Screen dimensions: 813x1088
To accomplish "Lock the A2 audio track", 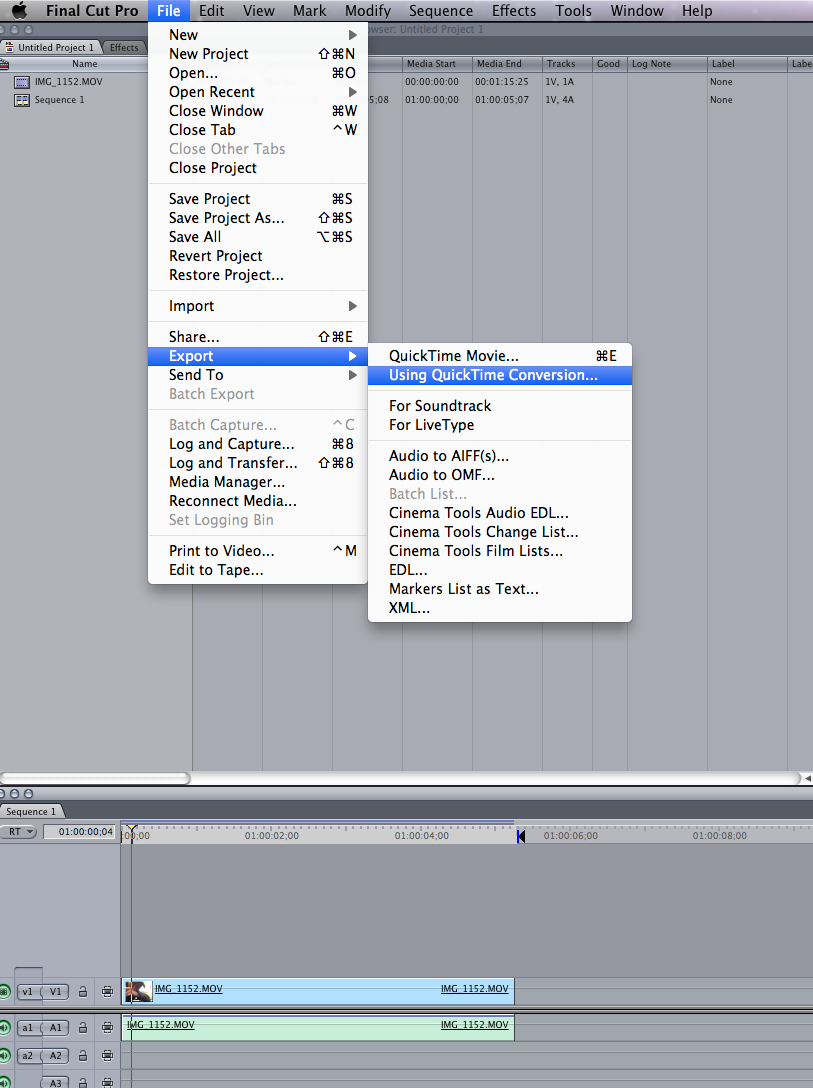I will point(83,1055).
